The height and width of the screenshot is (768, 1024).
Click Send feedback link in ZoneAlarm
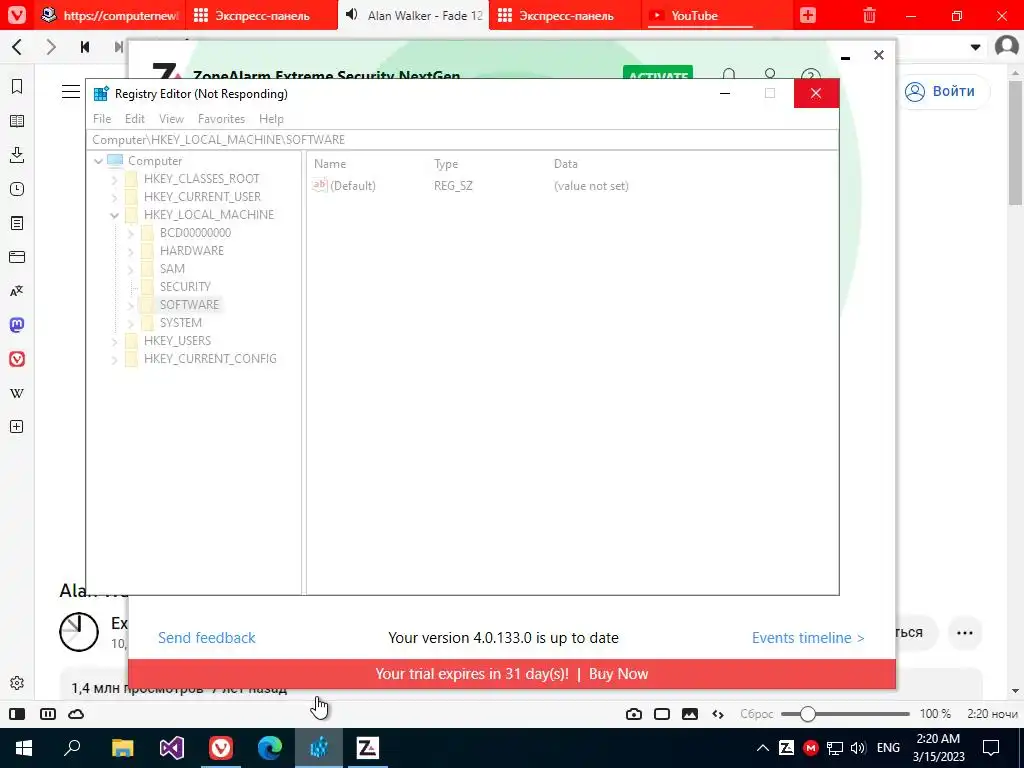tap(206, 637)
